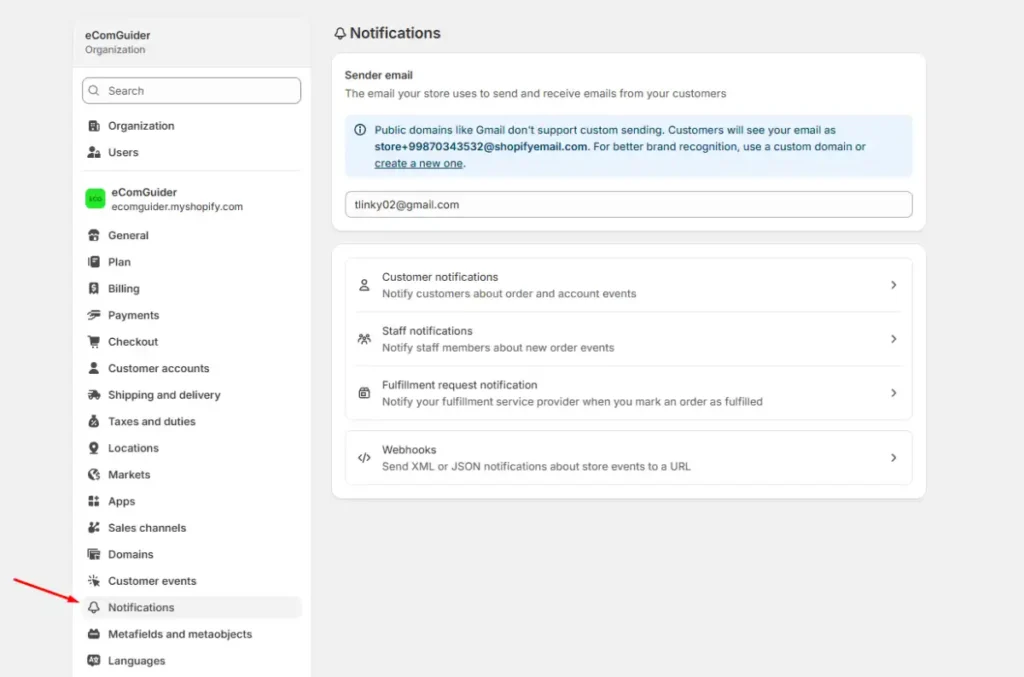The width and height of the screenshot is (1024, 677).
Task: Select Notifications menu entry
Action: coord(191,607)
